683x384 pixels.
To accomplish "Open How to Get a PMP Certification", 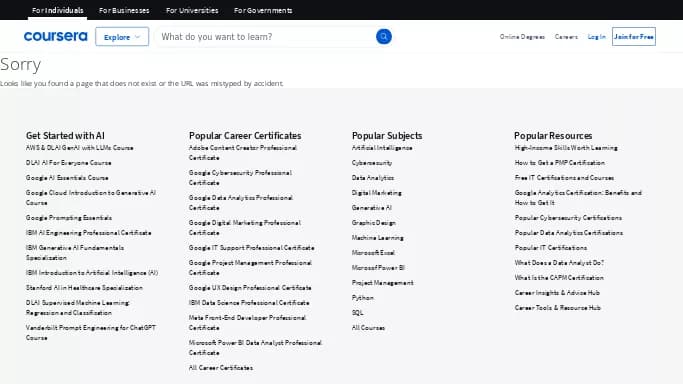I will 560,163.
